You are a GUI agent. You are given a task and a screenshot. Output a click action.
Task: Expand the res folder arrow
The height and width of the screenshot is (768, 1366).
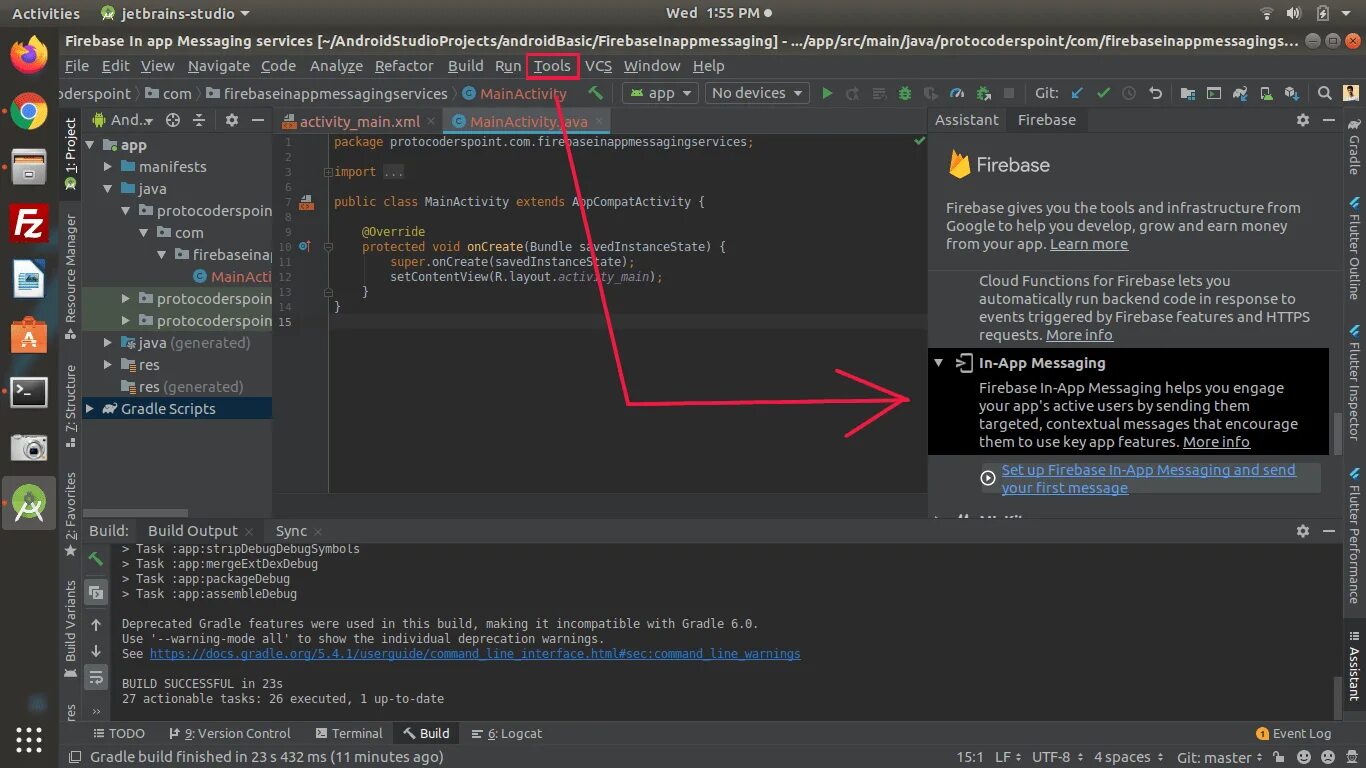click(108, 365)
